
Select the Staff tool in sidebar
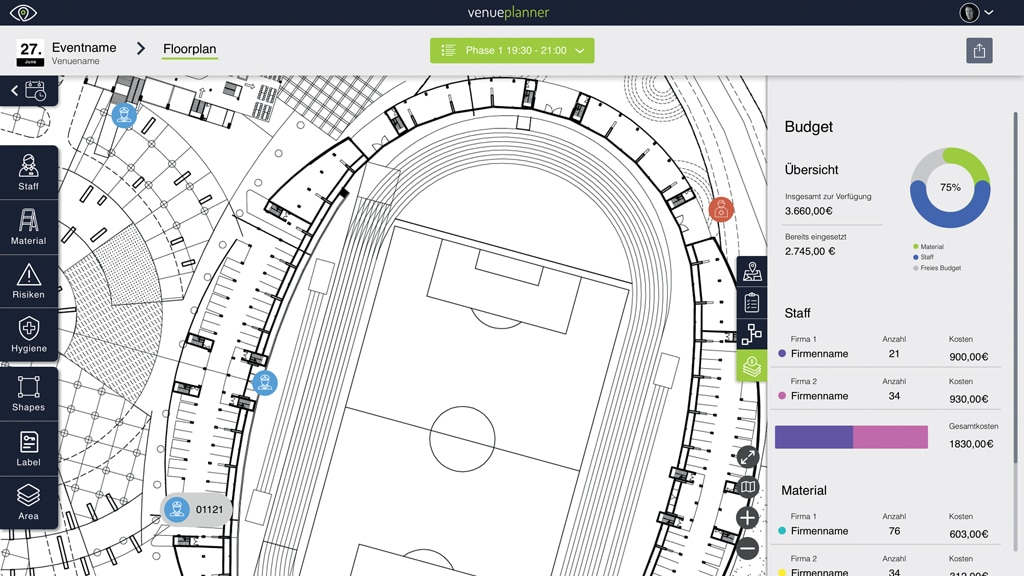click(x=28, y=172)
